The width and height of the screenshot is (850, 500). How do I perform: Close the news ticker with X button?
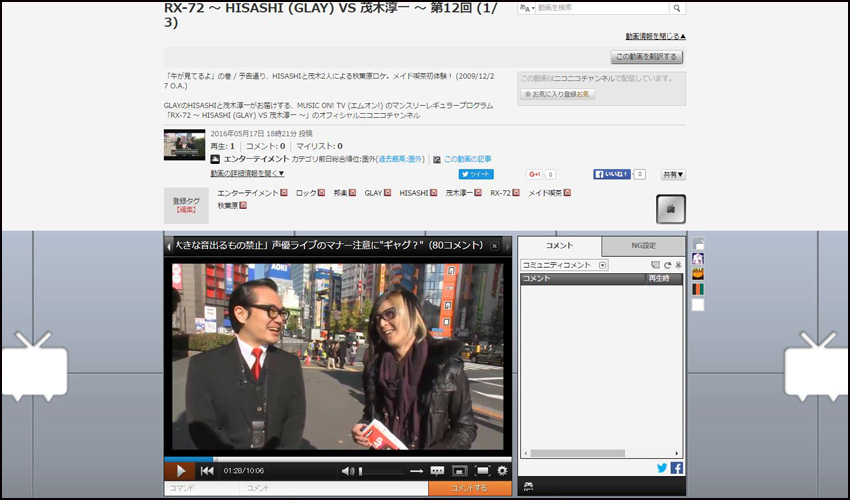[x=494, y=246]
